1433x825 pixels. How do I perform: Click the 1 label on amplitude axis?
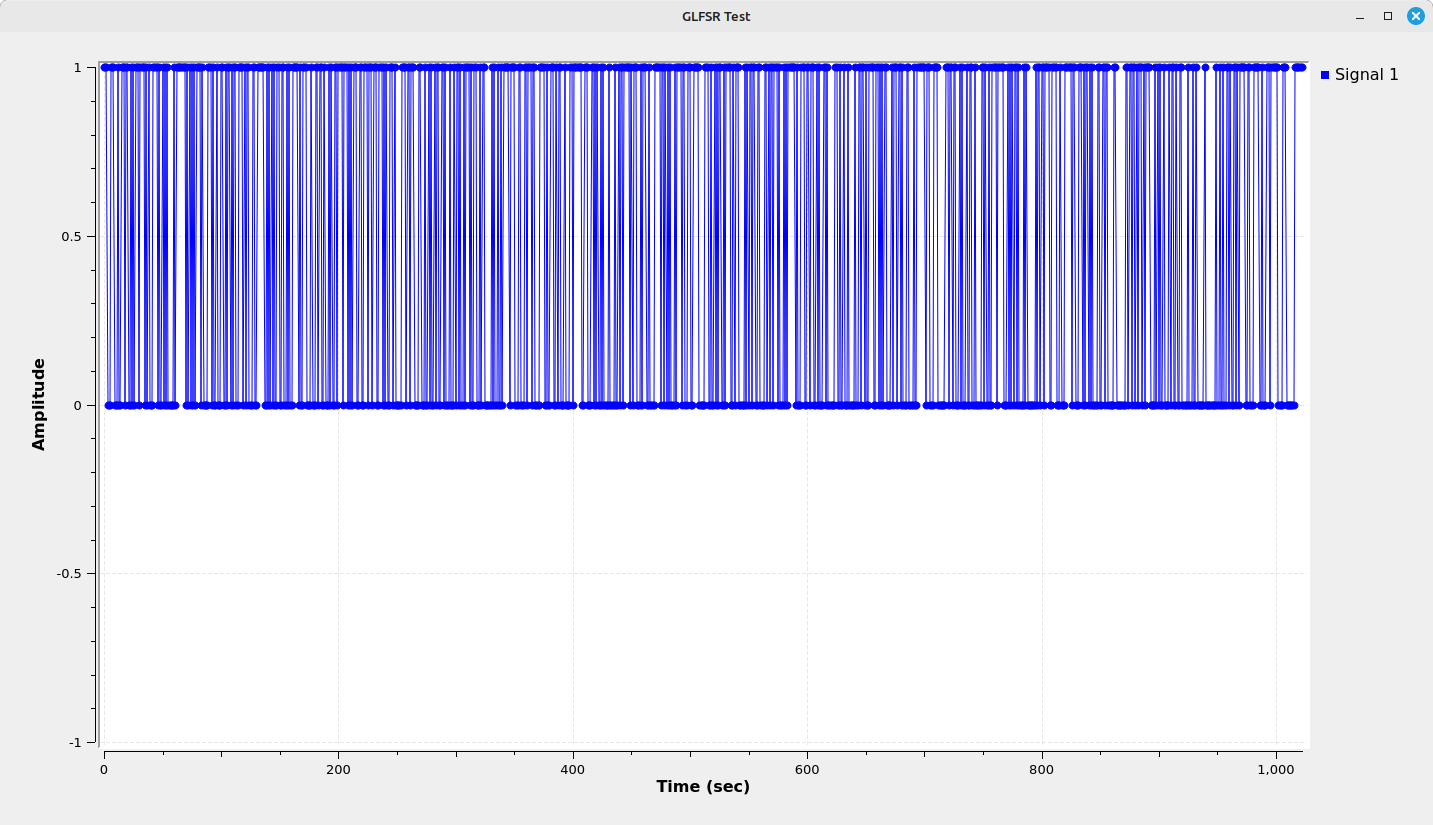(x=77, y=68)
